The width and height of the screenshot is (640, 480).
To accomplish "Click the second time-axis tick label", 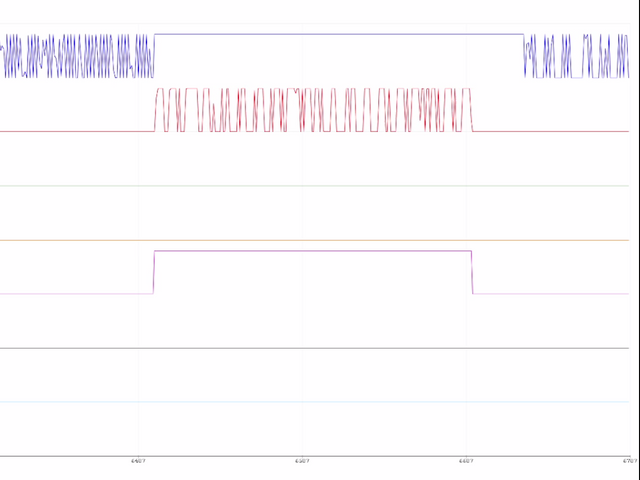I will click(302, 462).
